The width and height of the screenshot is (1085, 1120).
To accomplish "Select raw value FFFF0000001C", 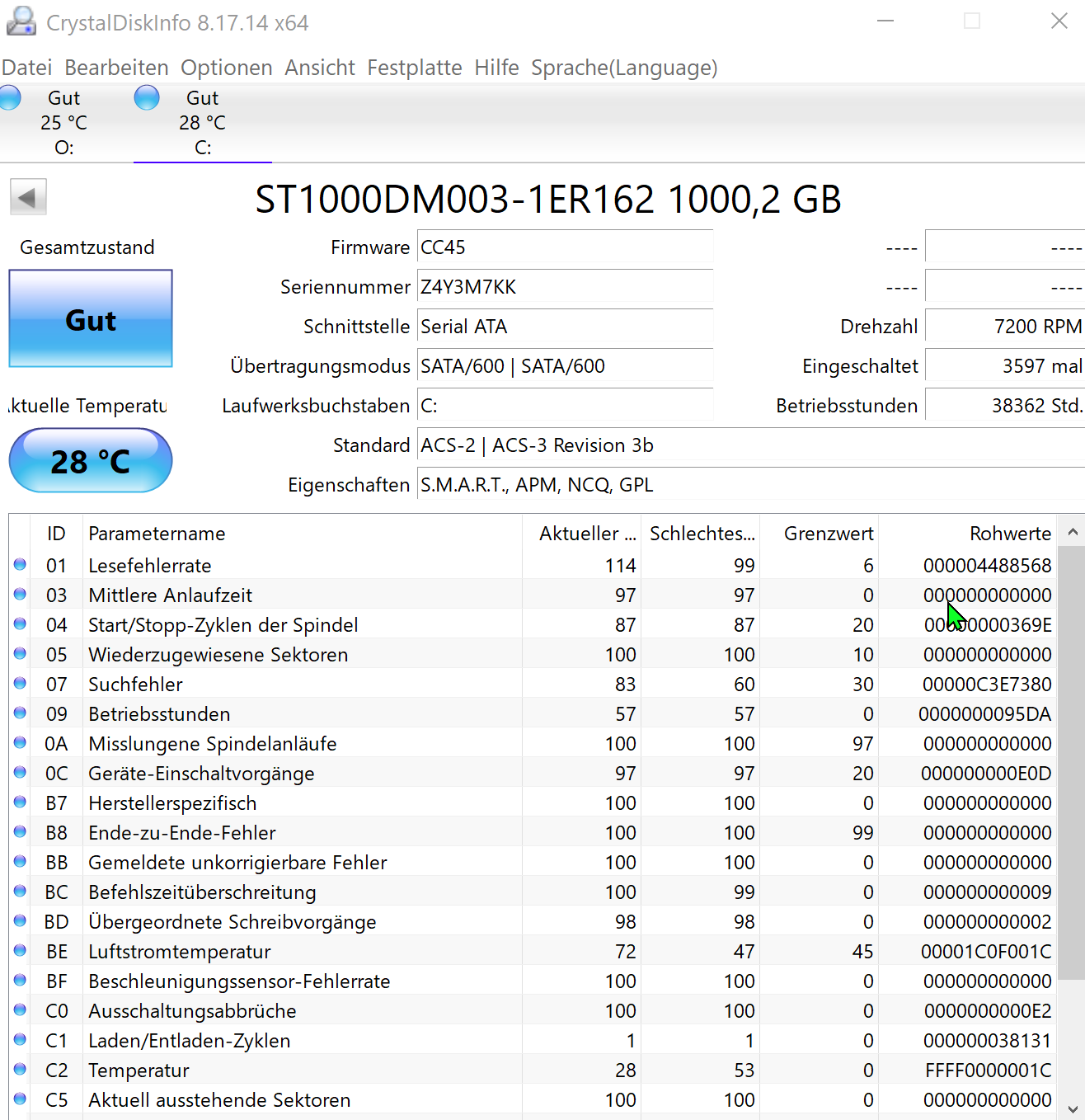I will [x=989, y=1071].
